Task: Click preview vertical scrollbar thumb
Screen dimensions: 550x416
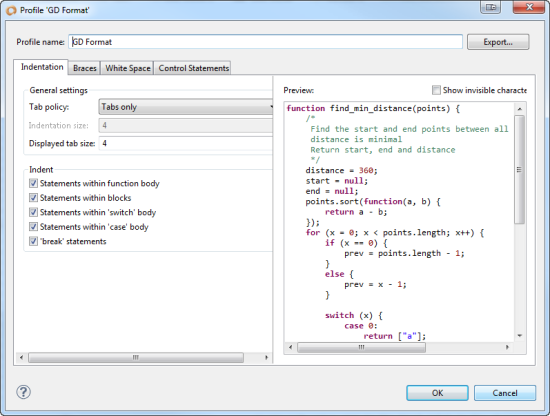Action: [x=519, y=169]
